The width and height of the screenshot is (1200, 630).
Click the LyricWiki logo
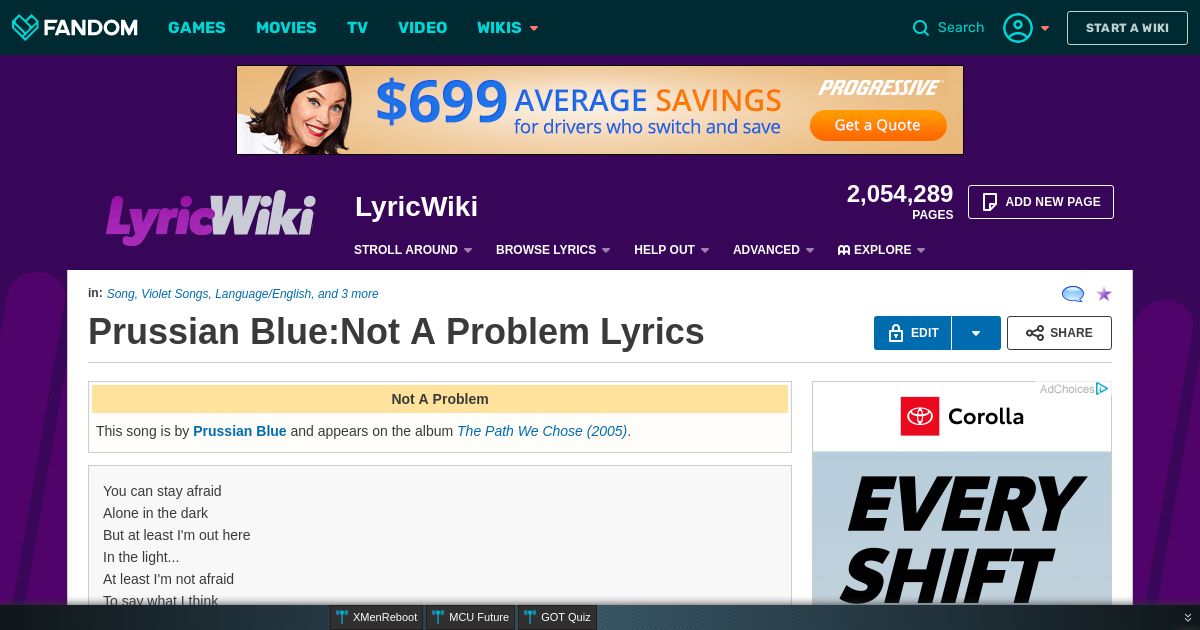click(x=211, y=217)
